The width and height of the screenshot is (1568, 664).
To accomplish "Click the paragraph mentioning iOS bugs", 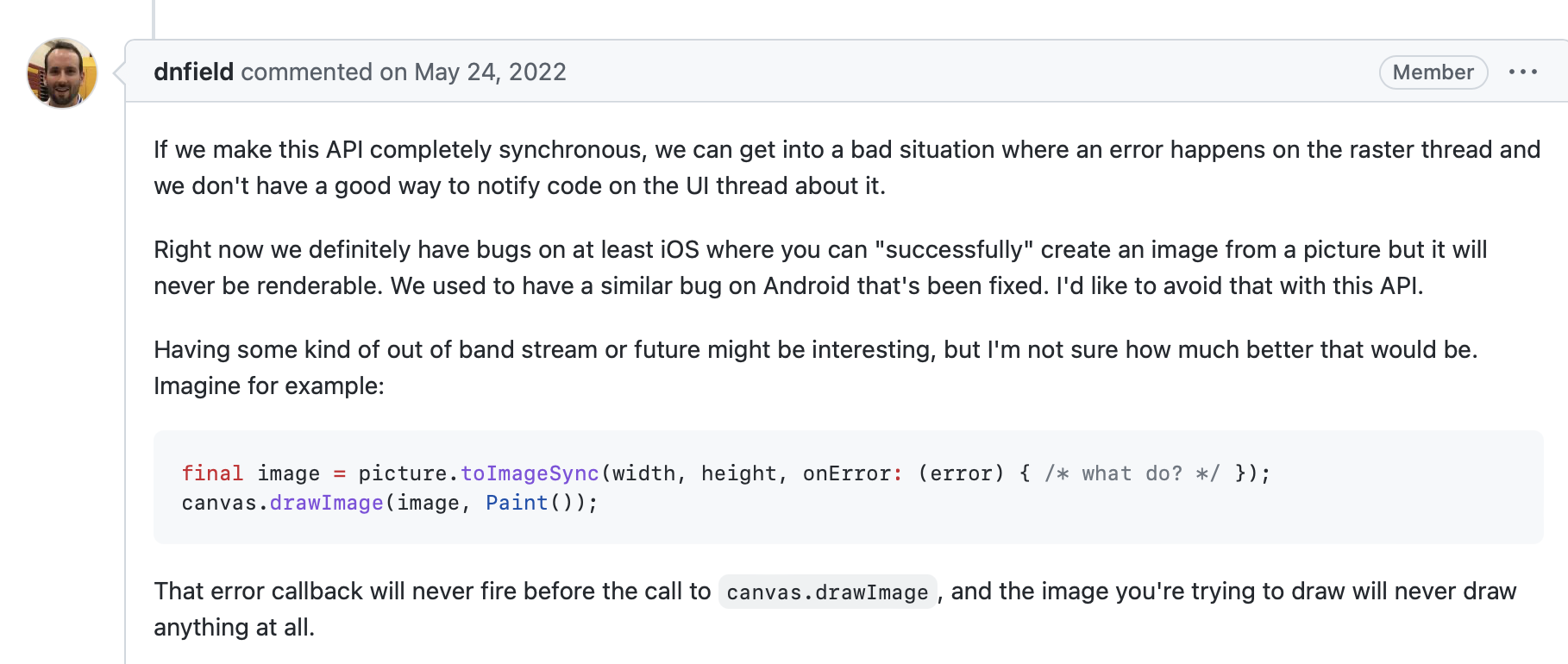I will pos(820,267).
